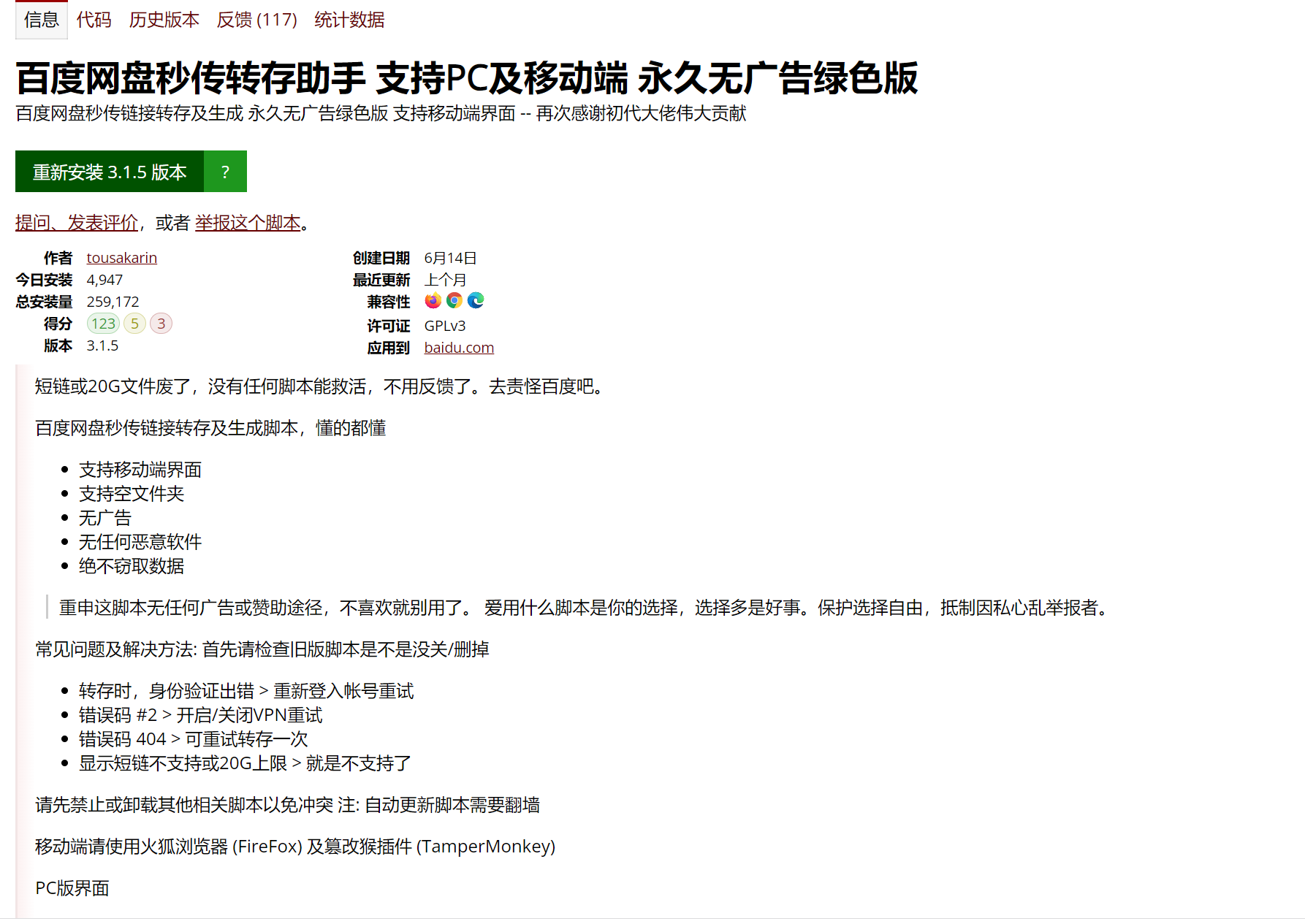Click the PC版界面 text

(x=72, y=888)
